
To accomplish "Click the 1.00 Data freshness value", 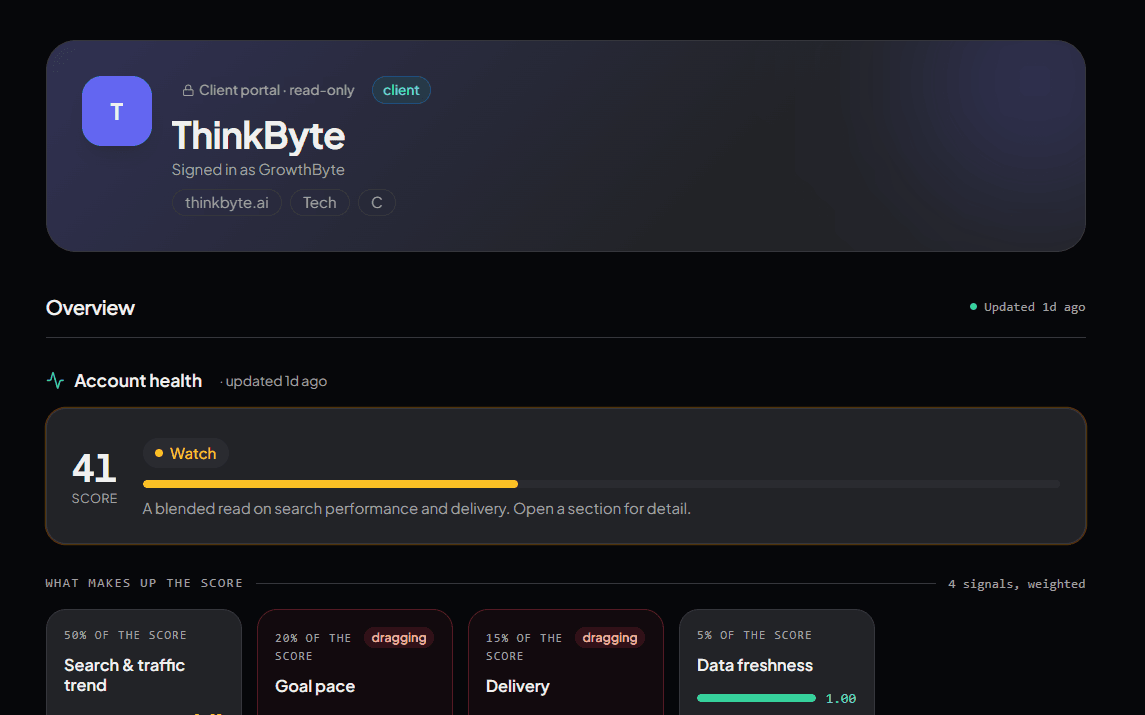I will pos(840,699).
